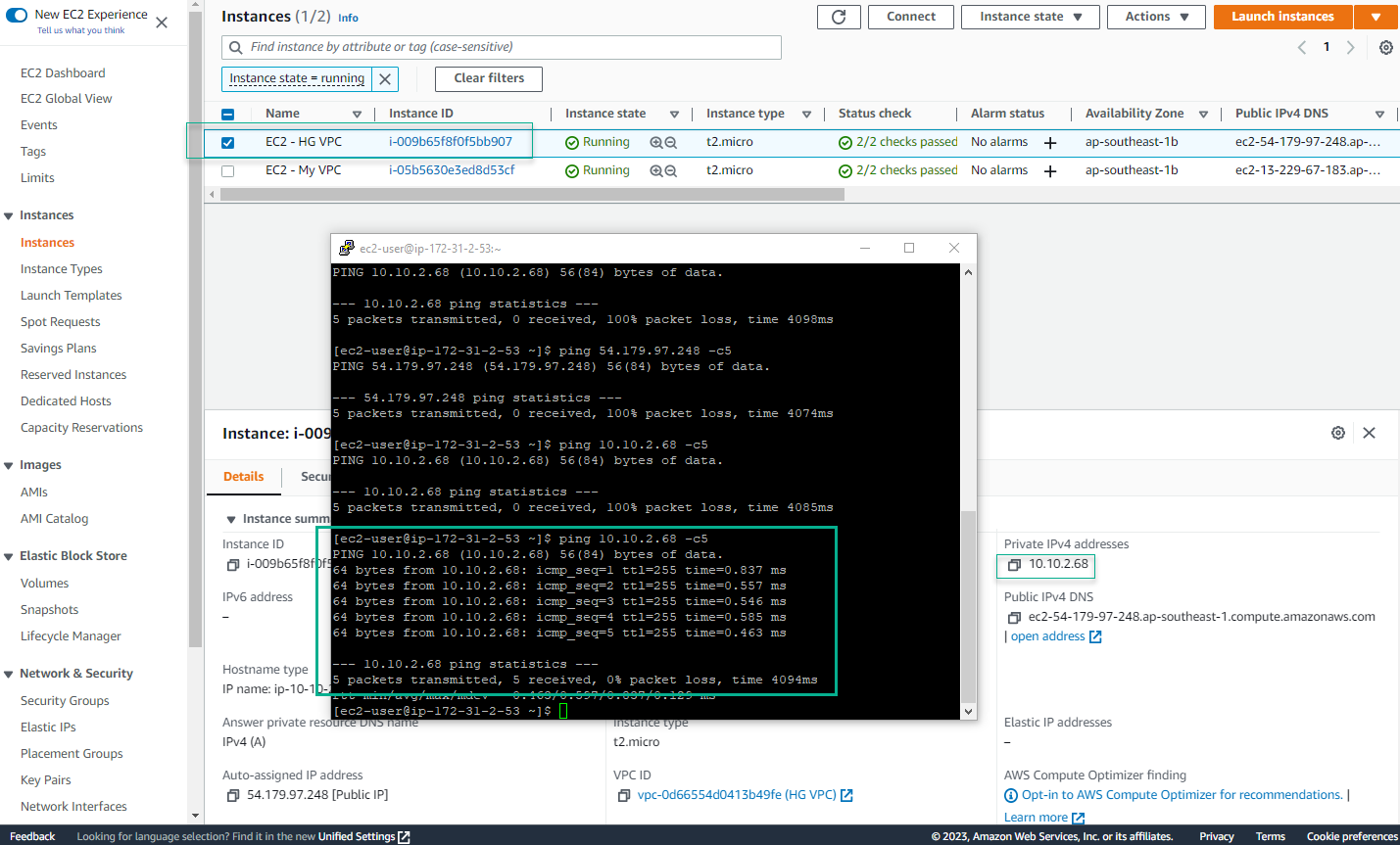Open Launch instances split arrow
The image size is (1400, 845).
click(1376, 17)
